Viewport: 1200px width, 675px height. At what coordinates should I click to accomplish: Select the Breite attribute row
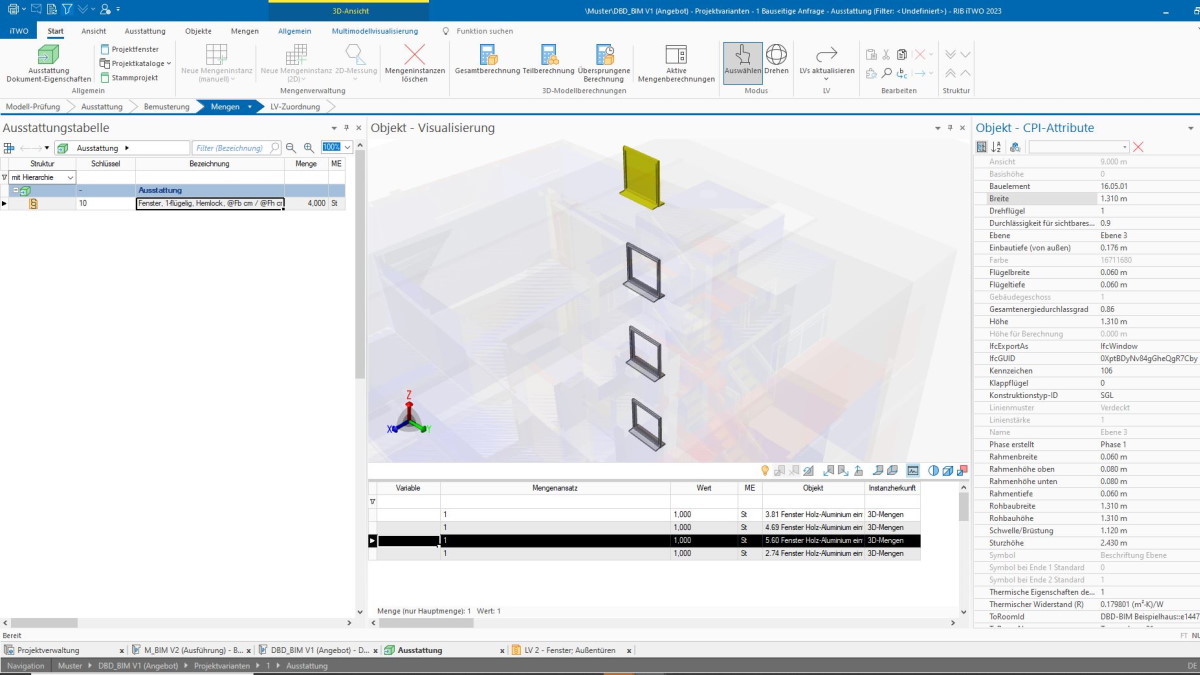(1085, 199)
